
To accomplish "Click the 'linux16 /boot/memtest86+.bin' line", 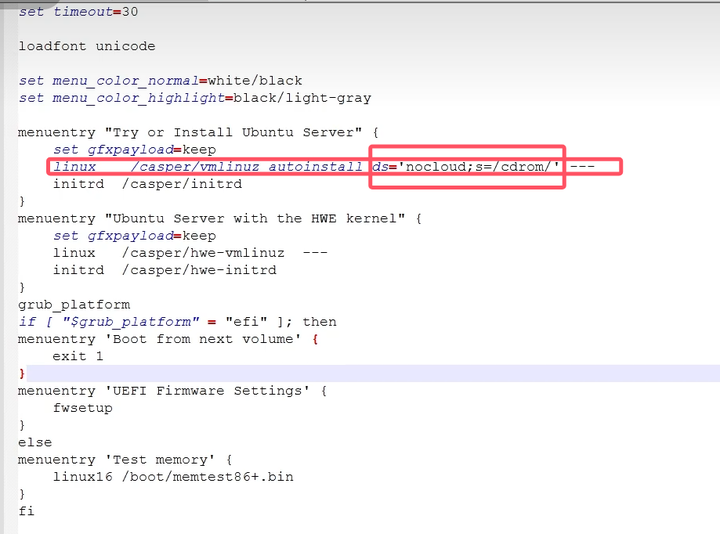I will click(x=173, y=477).
